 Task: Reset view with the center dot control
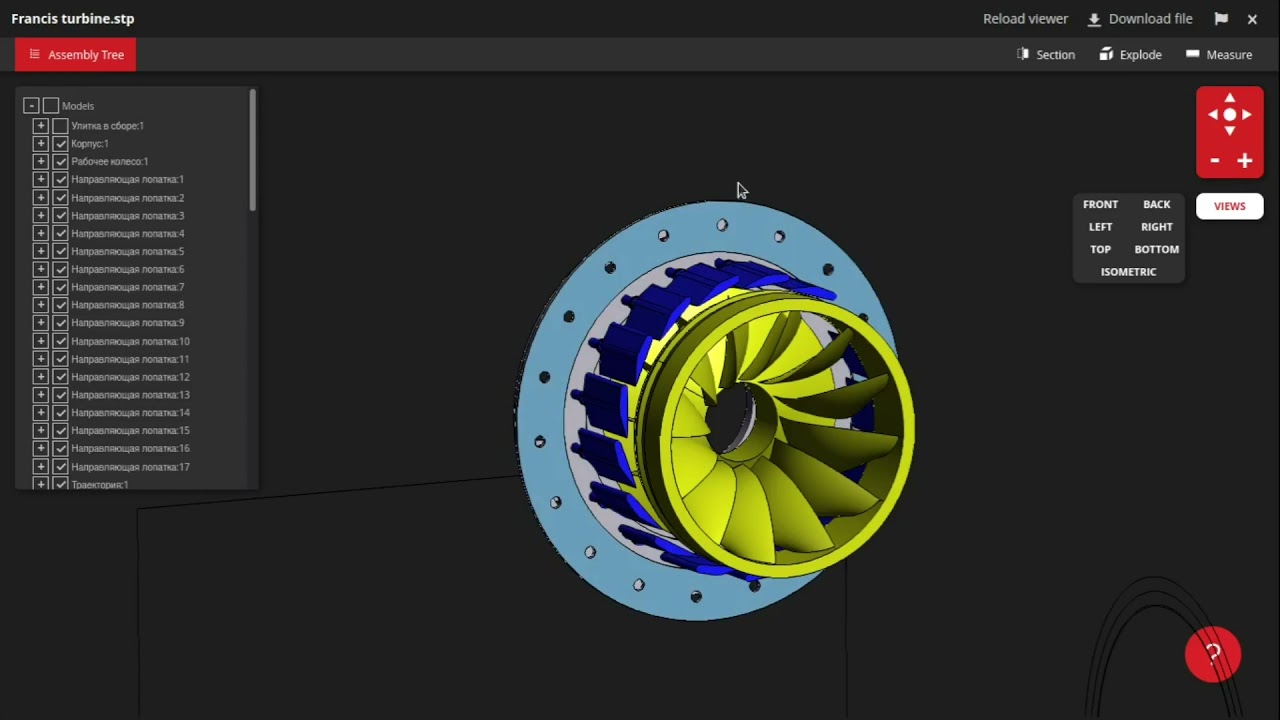(1229, 115)
